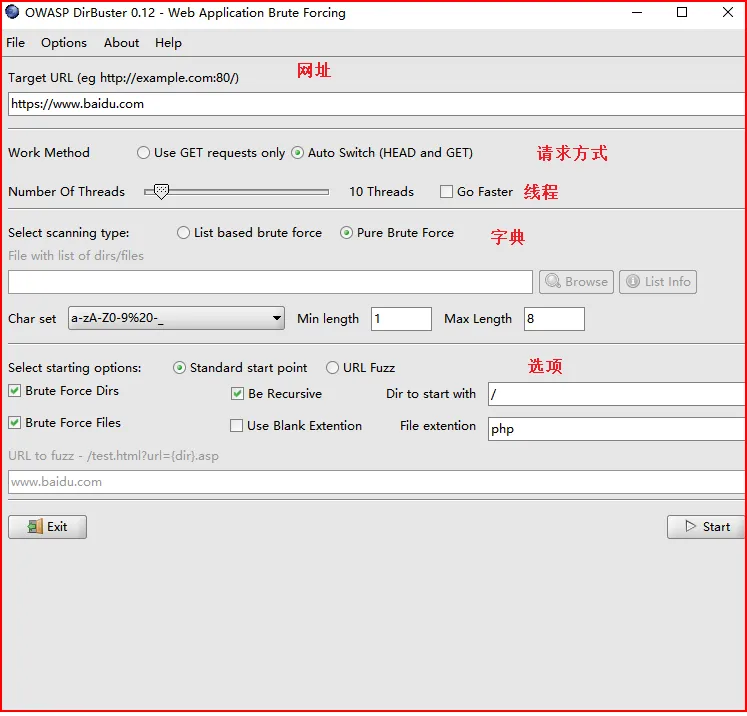Click the Dir to start with field
The height and width of the screenshot is (716, 747).
(616, 394)
